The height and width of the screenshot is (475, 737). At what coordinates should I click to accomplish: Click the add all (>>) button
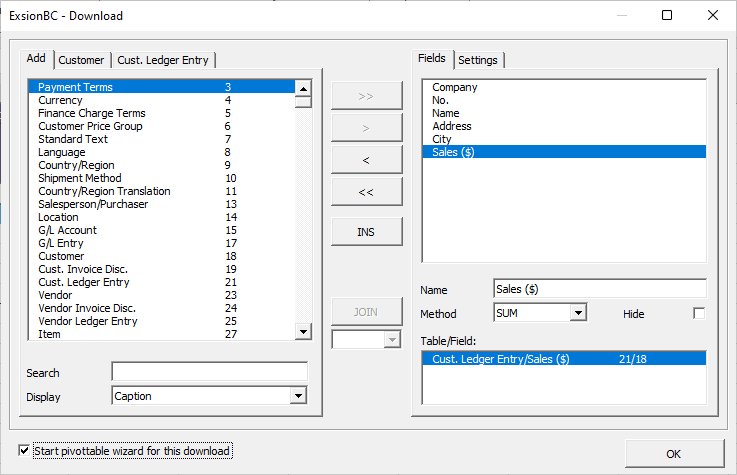(367, 96)
